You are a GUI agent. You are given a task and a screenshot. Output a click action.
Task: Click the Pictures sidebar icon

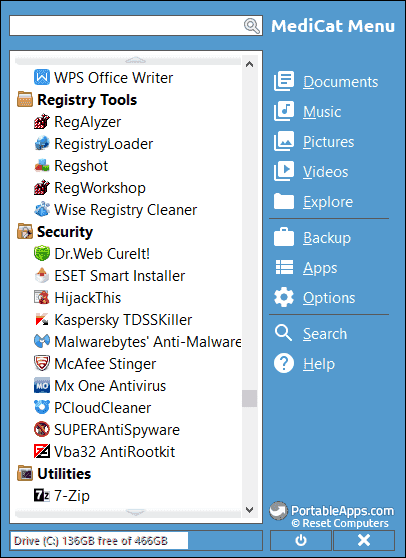click(284, 141)
